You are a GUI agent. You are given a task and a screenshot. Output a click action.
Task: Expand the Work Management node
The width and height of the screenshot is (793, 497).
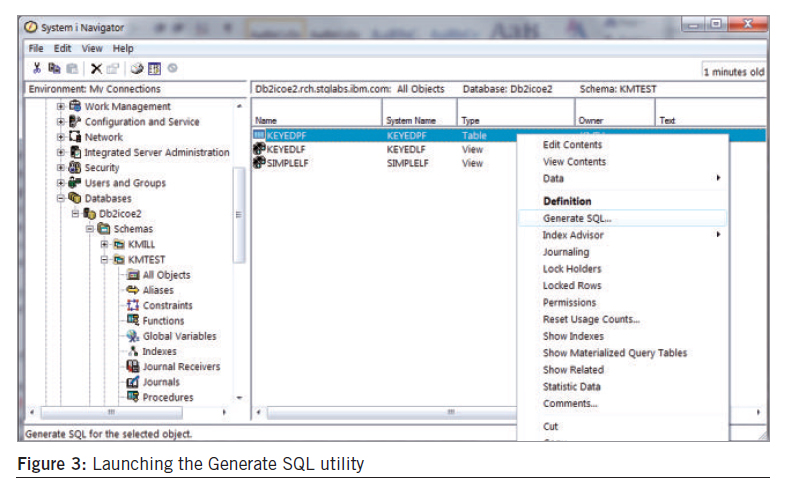coord(61,106)
